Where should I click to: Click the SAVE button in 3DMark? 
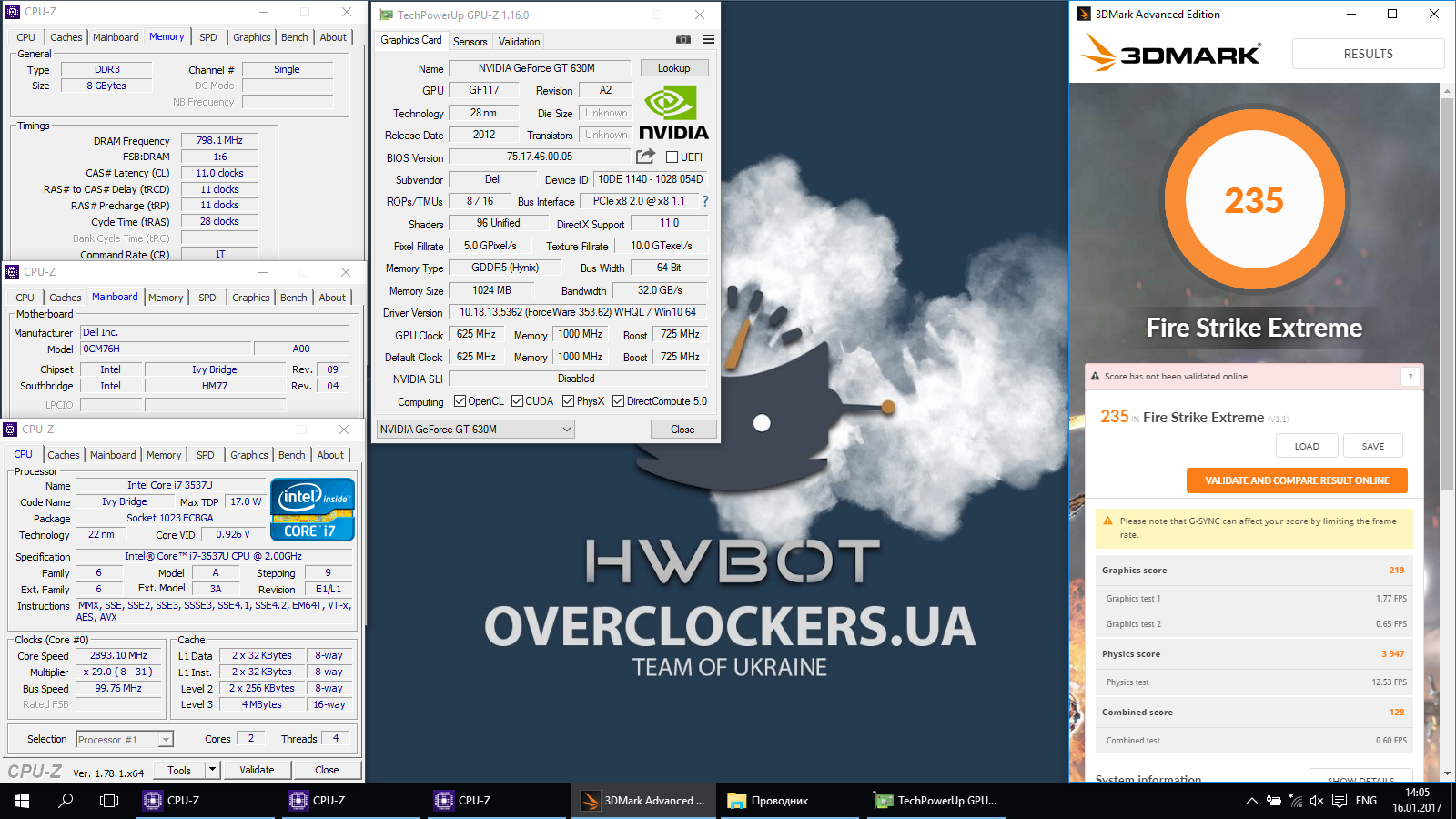coord(1372,446)
